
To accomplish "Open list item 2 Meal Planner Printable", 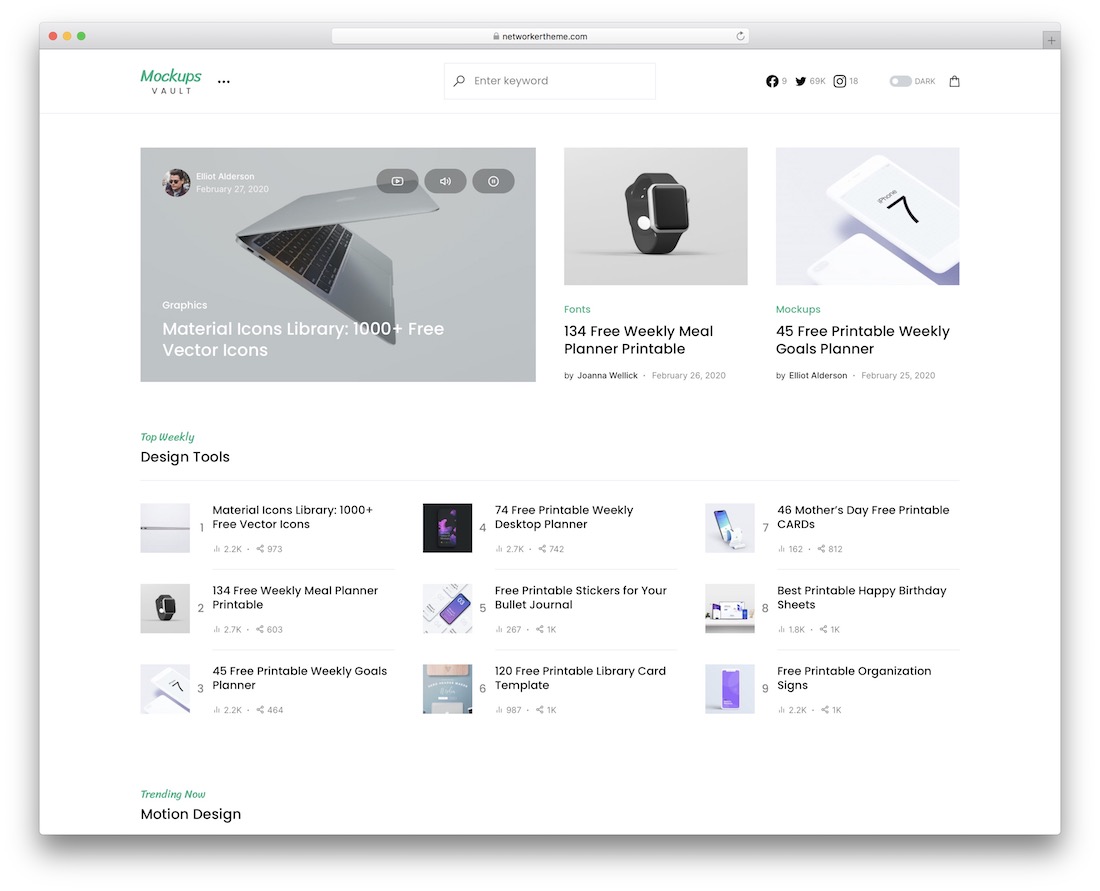I will [295, 598].
